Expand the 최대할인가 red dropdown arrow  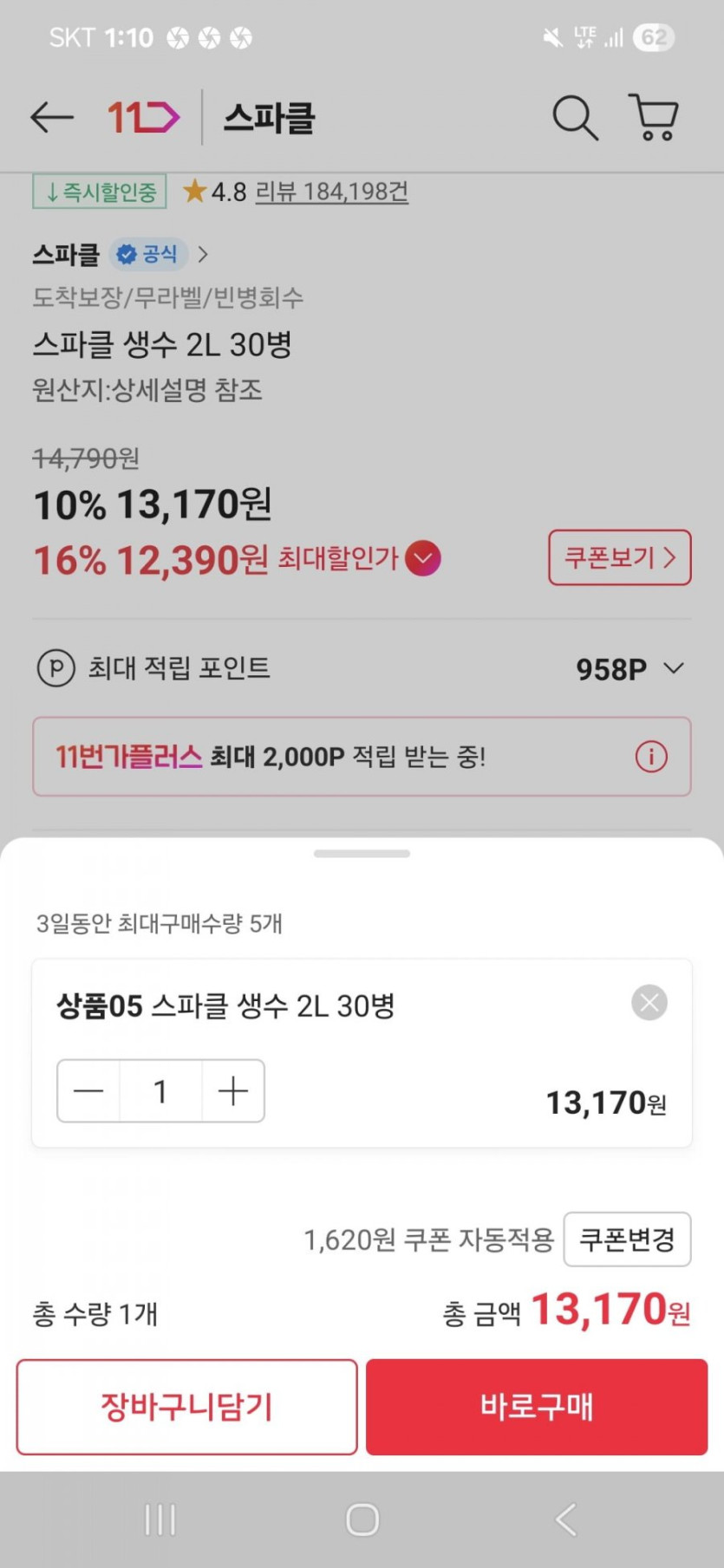pyautogui.click(x=422, y=558)
